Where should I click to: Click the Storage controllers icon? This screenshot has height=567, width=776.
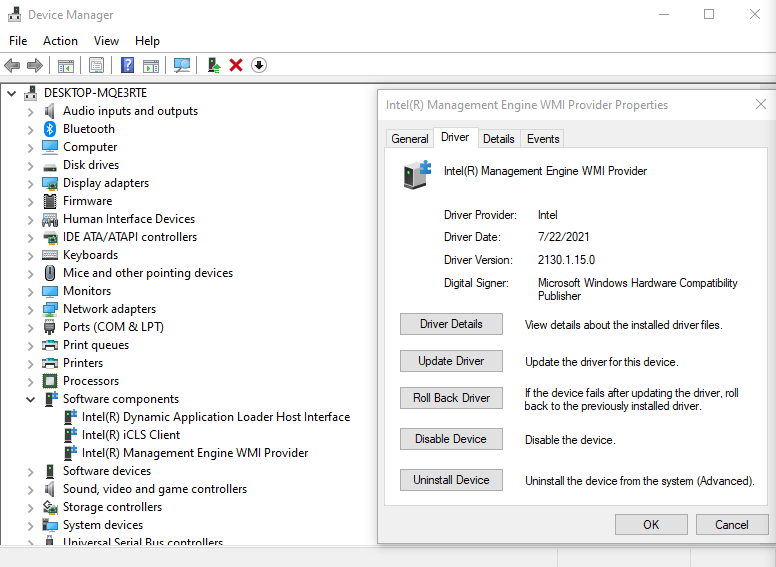tap(50, 507)
